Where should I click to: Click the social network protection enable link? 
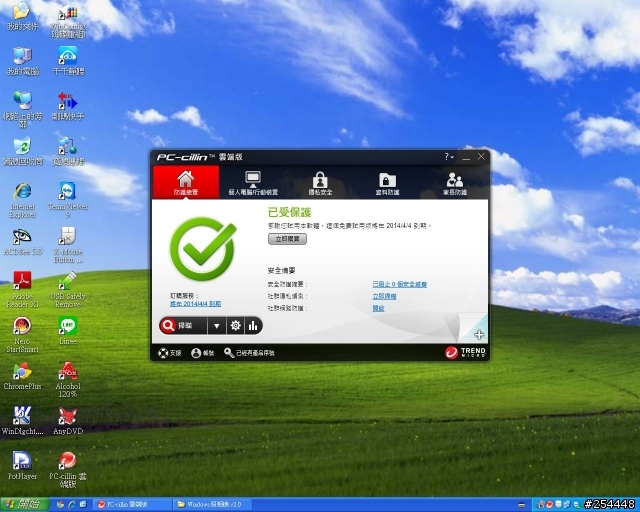[x=378, y=308]
